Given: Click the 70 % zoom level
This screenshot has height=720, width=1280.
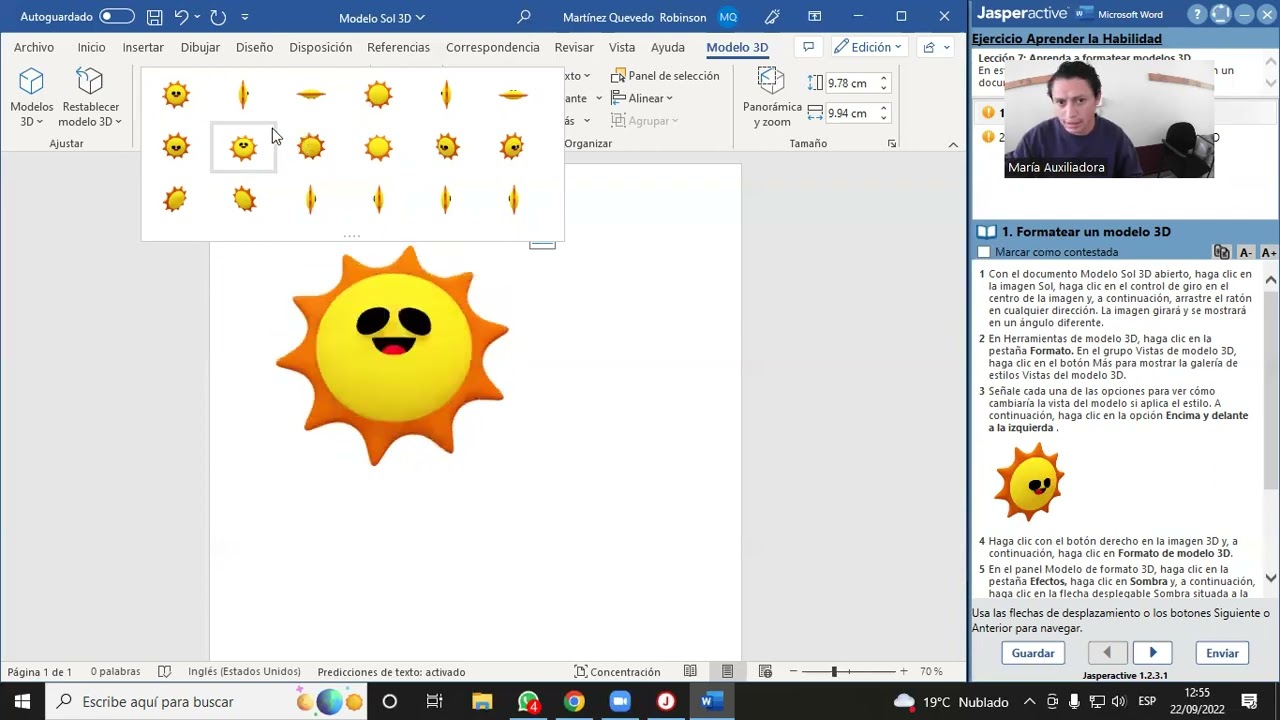Looking at the screenshot, I should (931, 672).
